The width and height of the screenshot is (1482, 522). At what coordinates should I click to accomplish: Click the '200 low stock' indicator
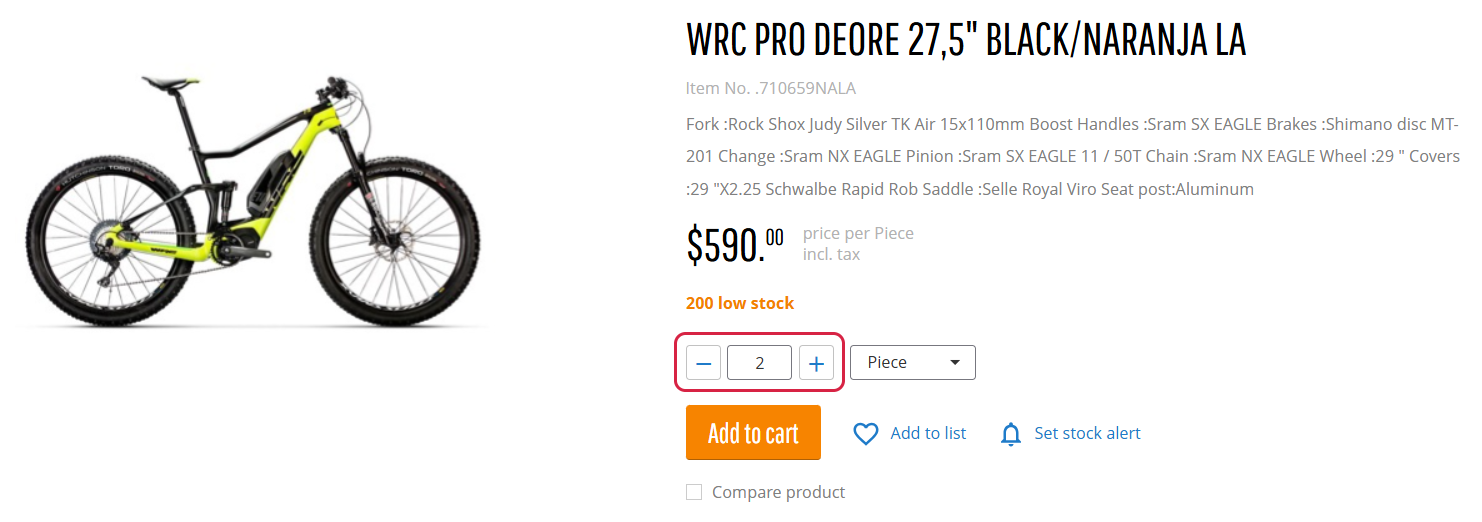pos(740,303)
